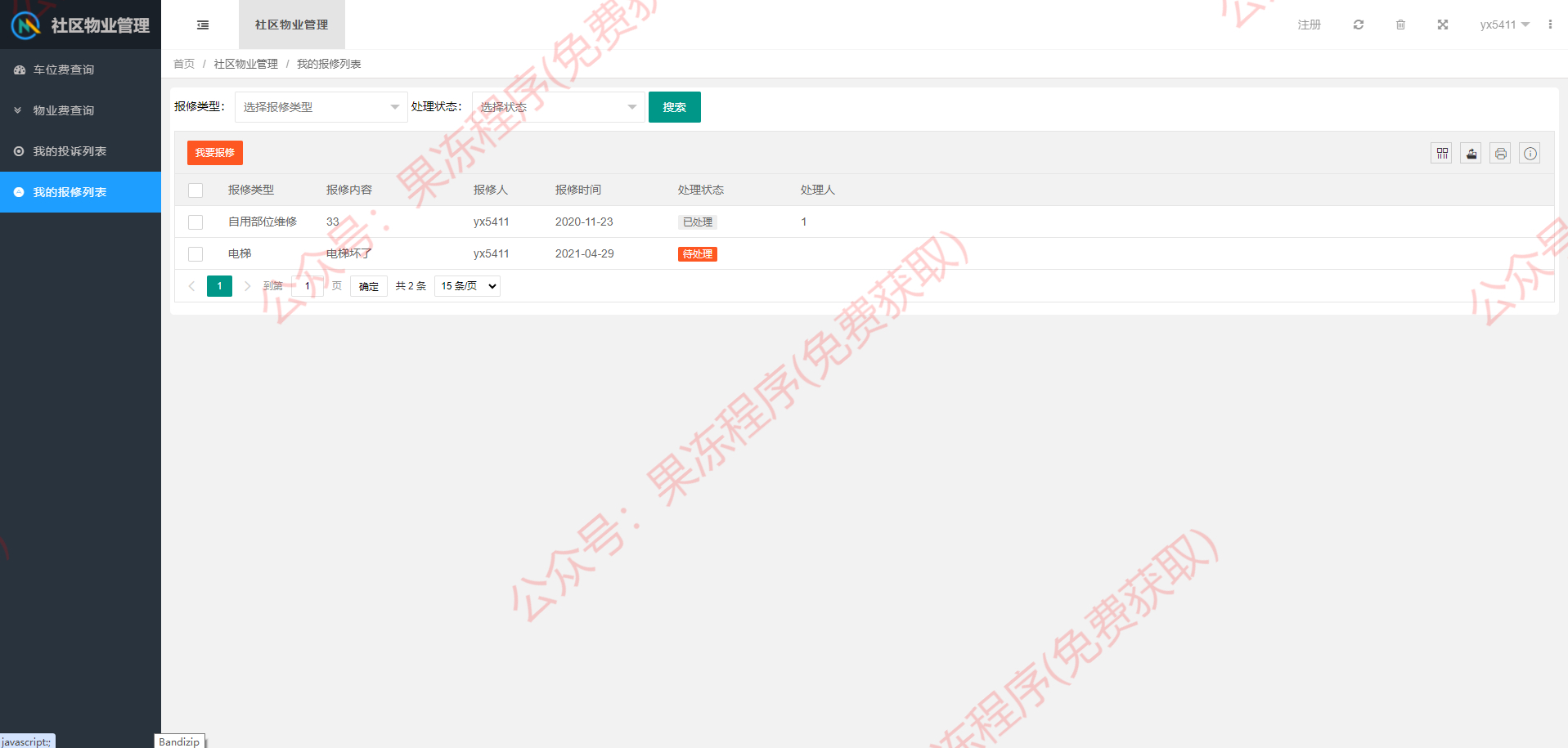
Task: Toggle the select-all header checkbox
Action: click(195, 190)
